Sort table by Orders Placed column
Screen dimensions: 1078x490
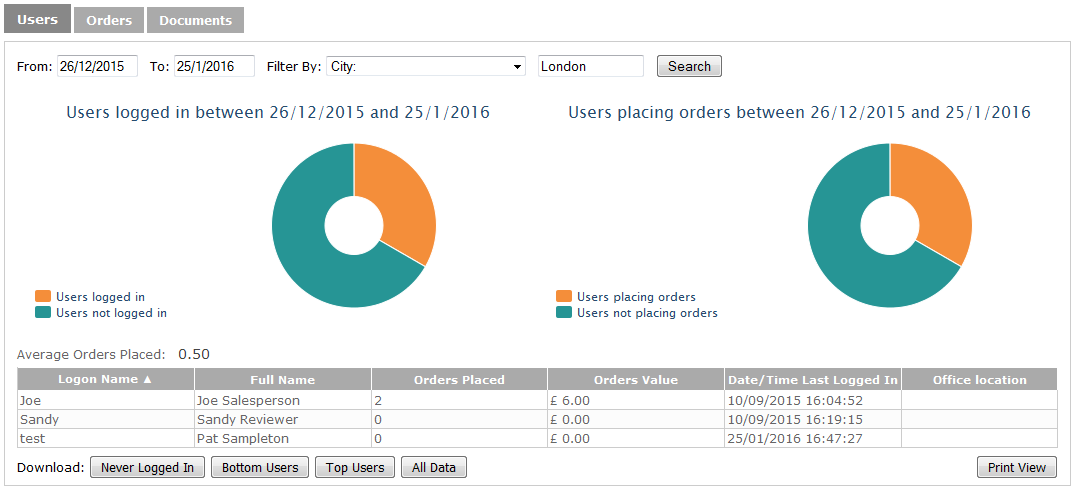459,379
